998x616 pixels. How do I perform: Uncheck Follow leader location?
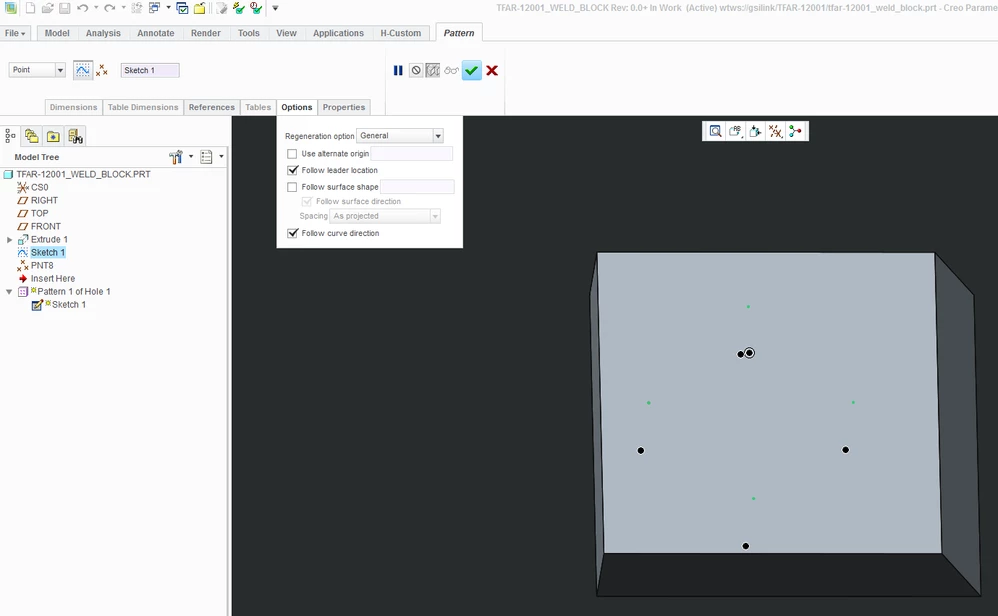pos(292,170)
